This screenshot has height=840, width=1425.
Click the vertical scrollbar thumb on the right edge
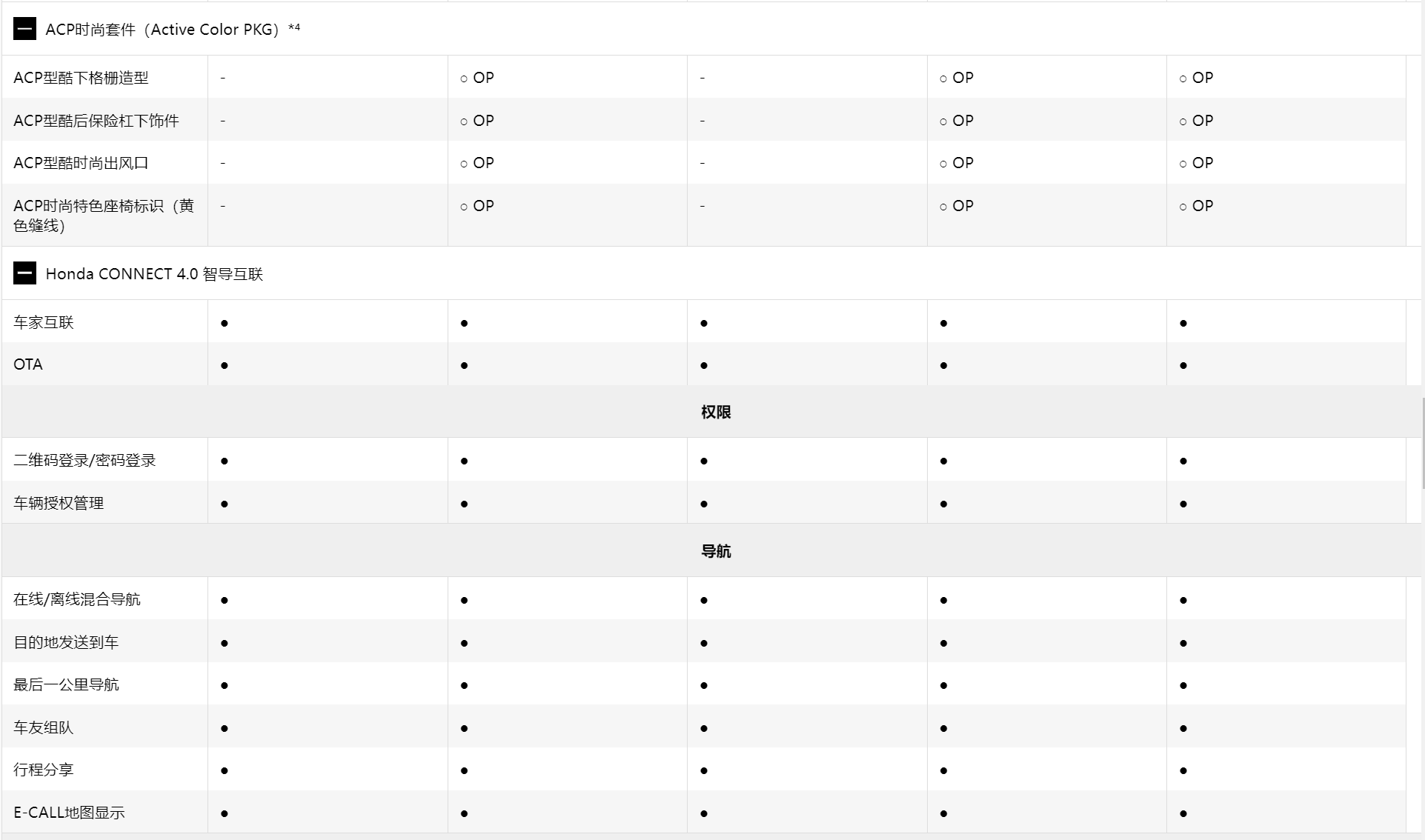coord(1423,443)
